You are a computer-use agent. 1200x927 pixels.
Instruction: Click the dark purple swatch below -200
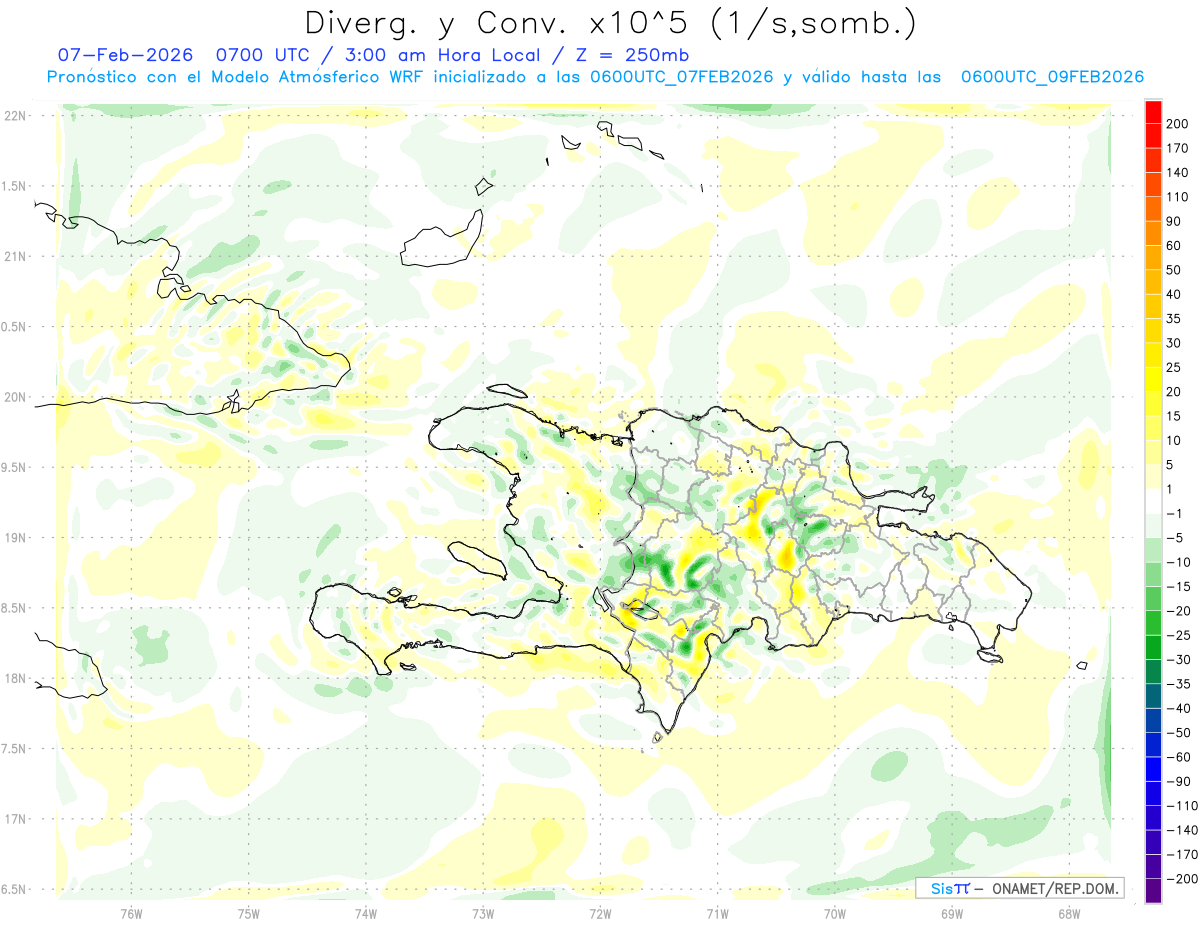1153,892
